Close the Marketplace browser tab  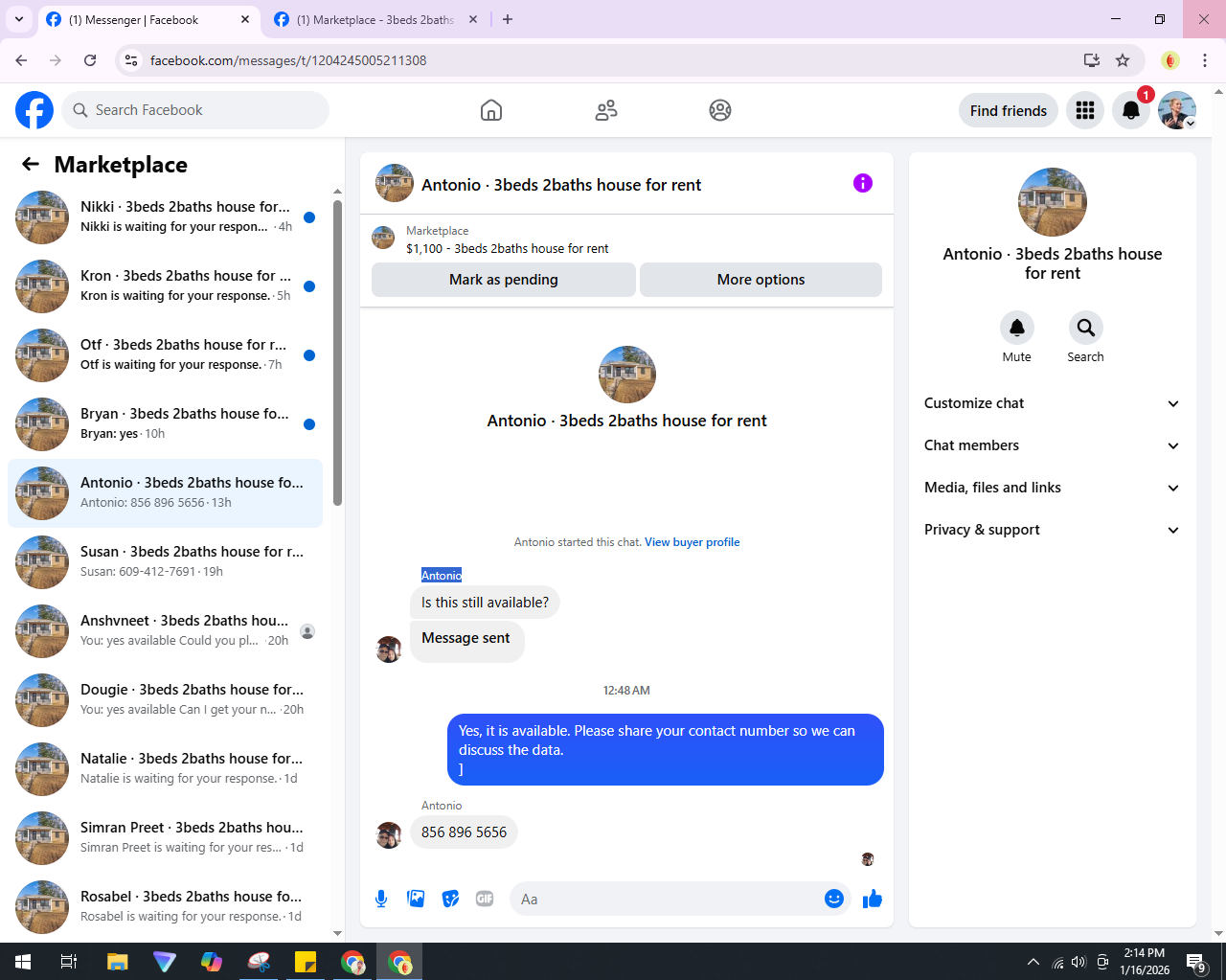[473, 19]
